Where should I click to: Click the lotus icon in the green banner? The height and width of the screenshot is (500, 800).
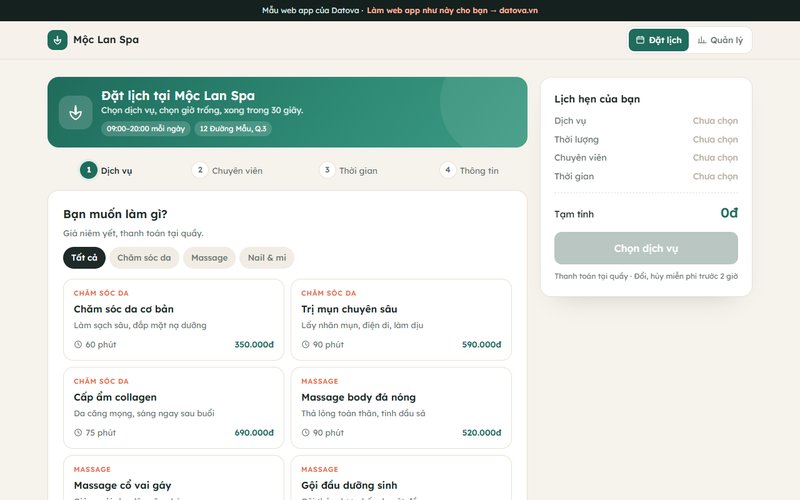[x=76, y=112]
